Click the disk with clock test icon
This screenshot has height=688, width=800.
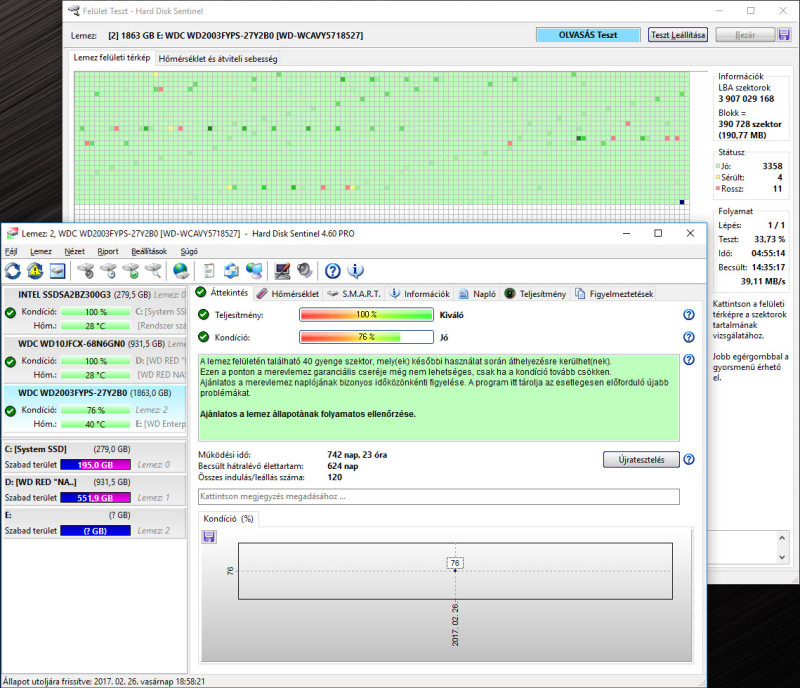tap(108, 271)
